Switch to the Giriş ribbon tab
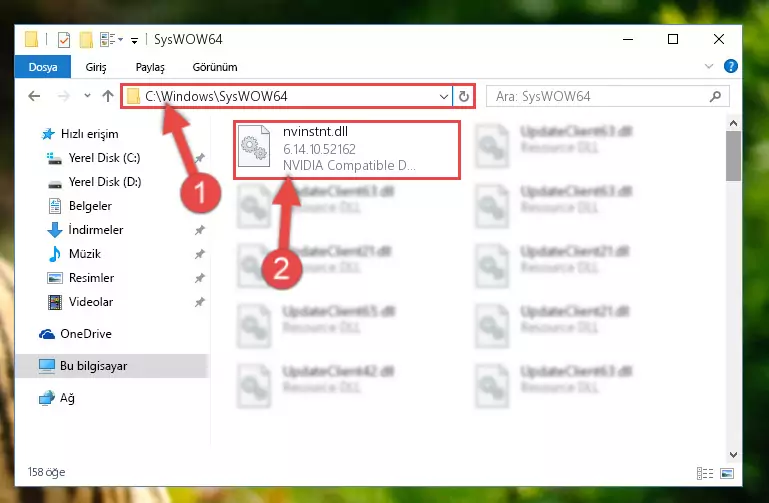The image size is (769, 503). pos(96,67)
